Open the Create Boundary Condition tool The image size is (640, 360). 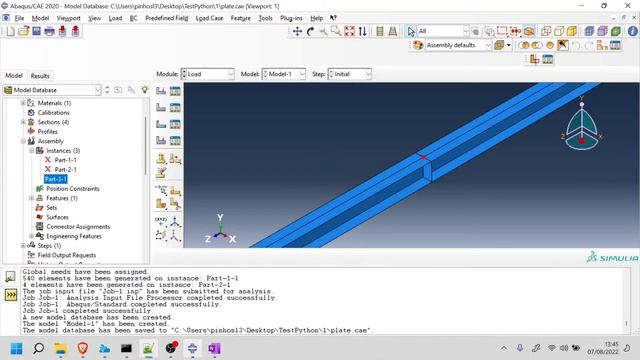click(x=161, y=107)
